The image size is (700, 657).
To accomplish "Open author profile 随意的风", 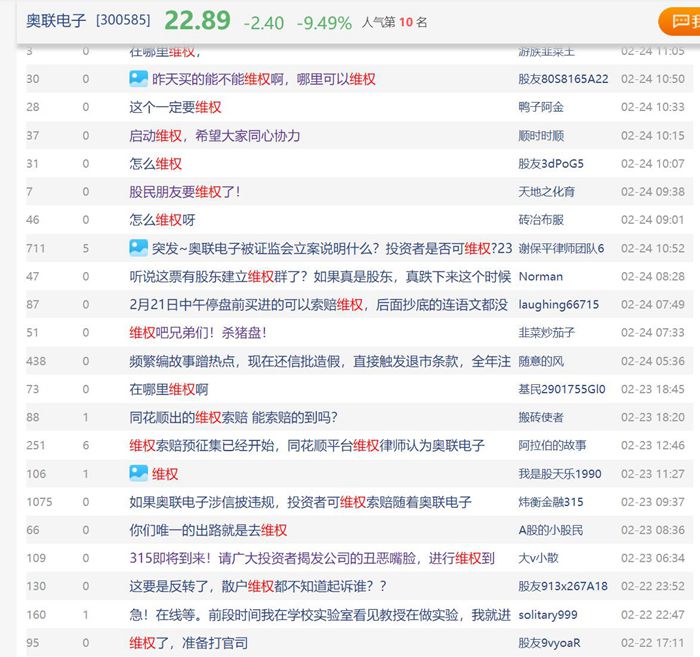I will coord(541,361).
